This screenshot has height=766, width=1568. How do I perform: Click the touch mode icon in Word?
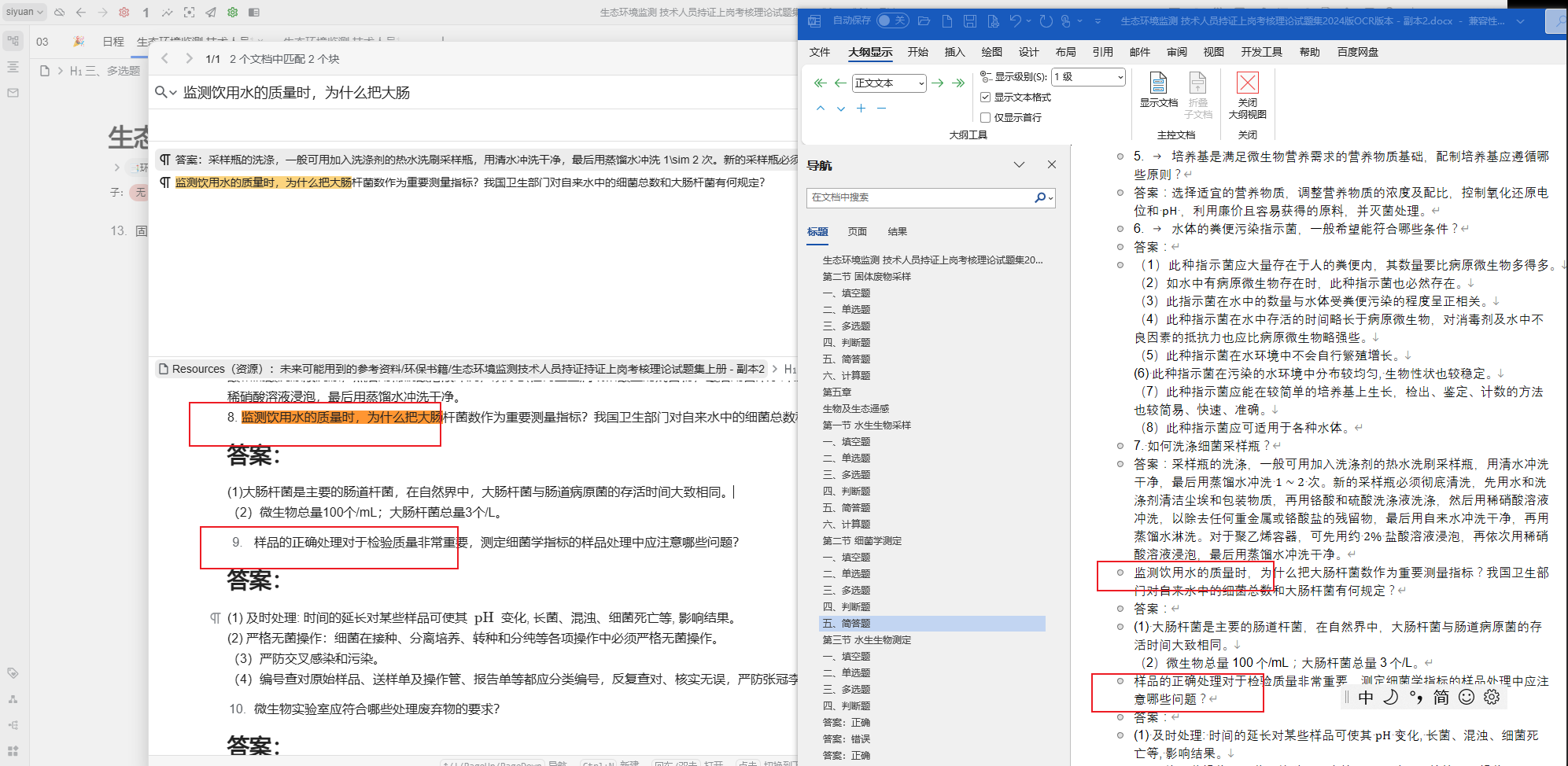coord(1065,21)
